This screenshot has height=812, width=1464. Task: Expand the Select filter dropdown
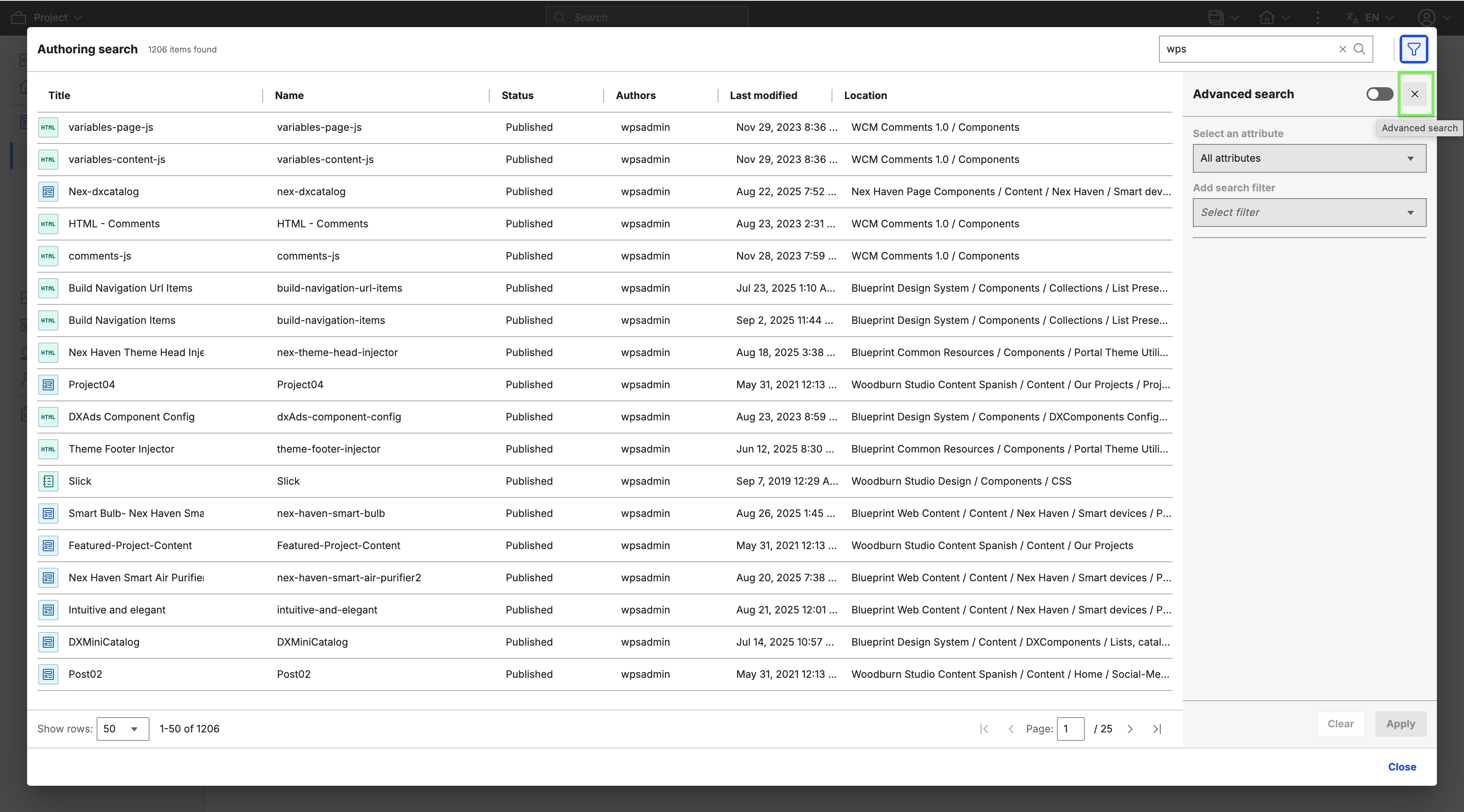point(1309,213)
